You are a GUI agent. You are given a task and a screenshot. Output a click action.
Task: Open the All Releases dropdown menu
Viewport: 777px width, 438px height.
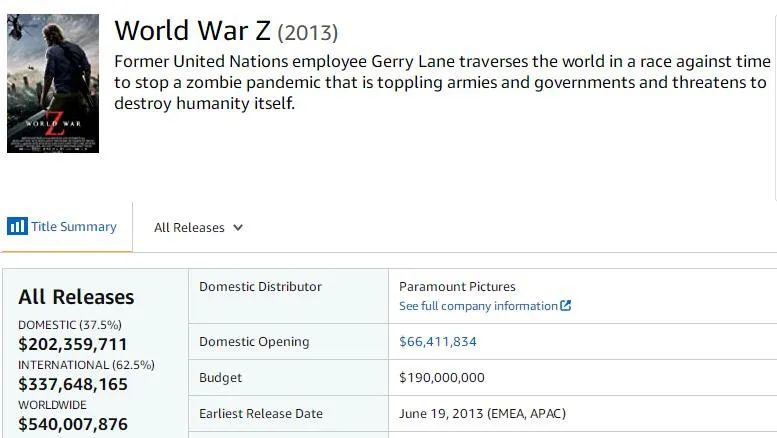(198, 227)
